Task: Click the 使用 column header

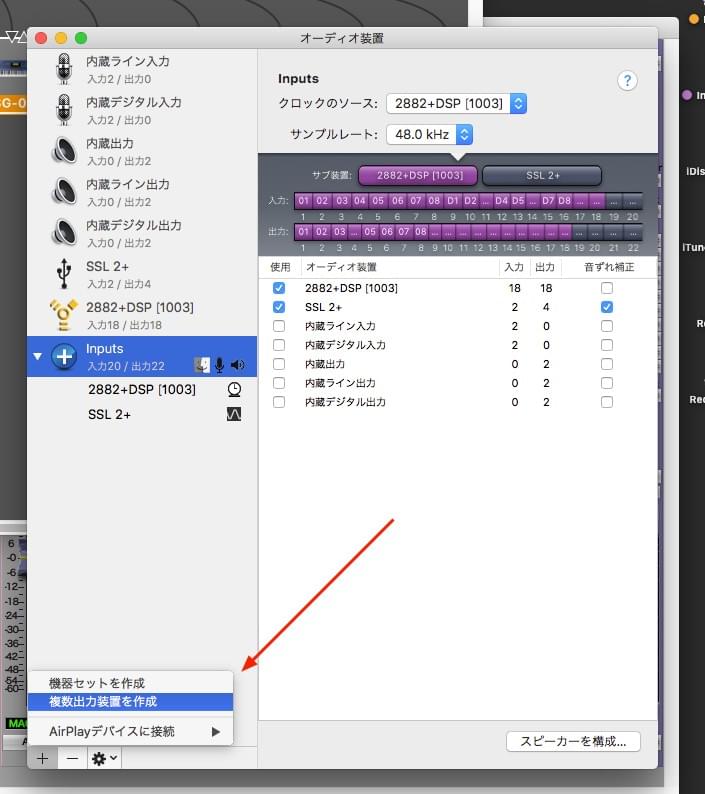Action: [280, 267]
